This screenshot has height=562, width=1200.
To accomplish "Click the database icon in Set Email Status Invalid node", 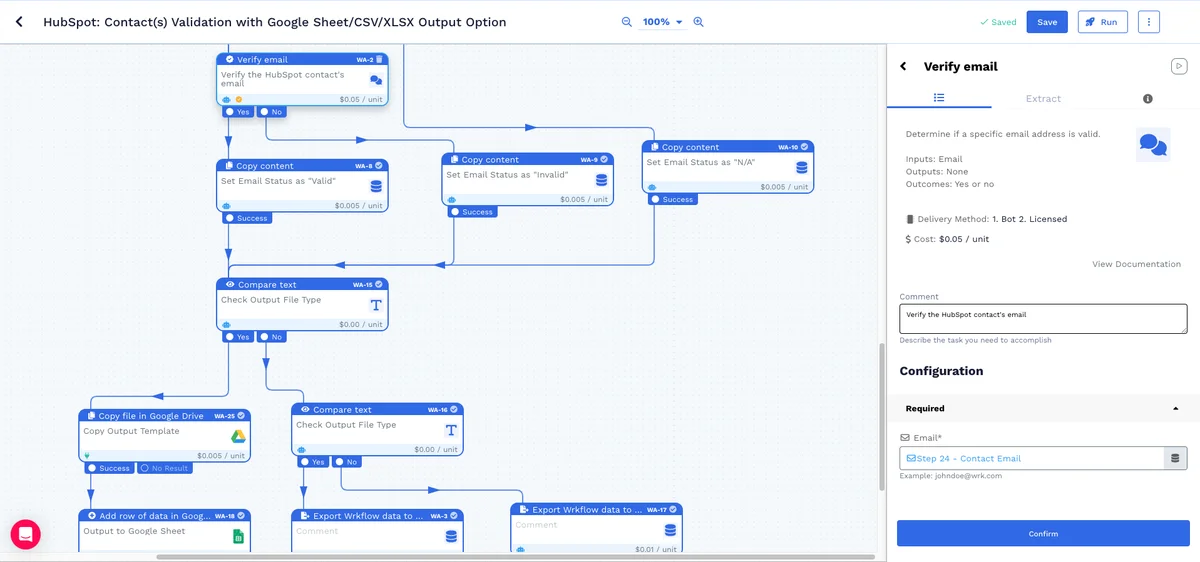I will [602, 180].
